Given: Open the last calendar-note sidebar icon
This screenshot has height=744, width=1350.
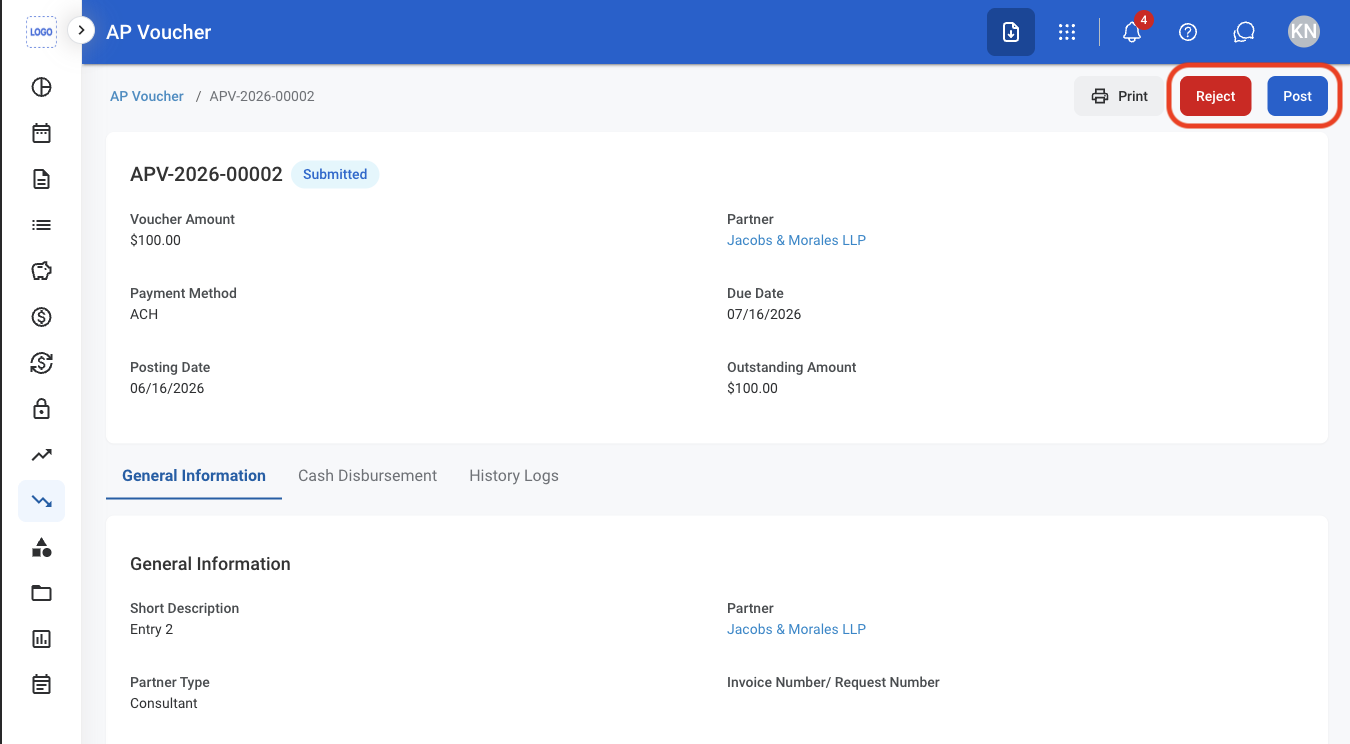Looking at the screenshot, I should click(x=41, y=685).
